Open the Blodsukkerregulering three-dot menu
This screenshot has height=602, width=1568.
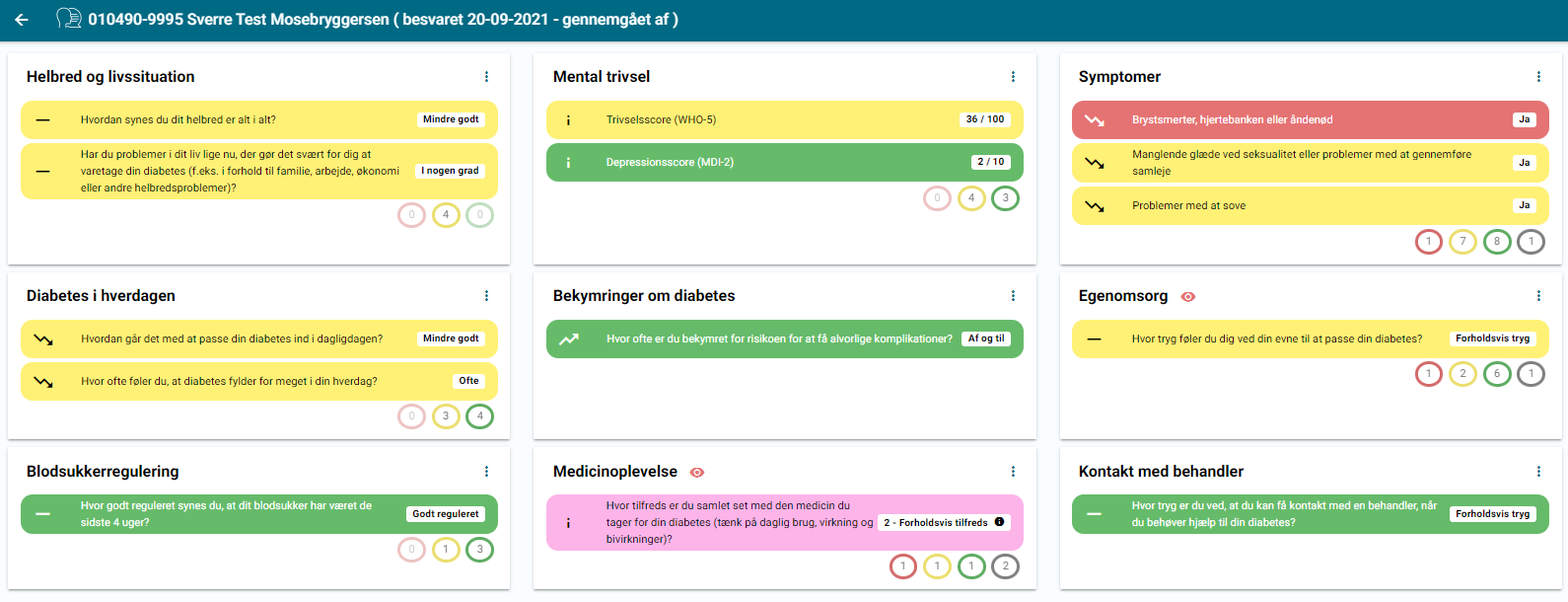click(x=486, y=472)
